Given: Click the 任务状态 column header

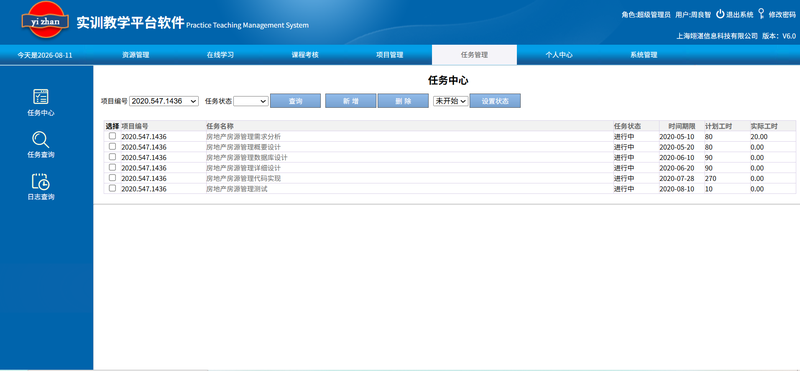Looking at the screenshot, I should [628, 126].
